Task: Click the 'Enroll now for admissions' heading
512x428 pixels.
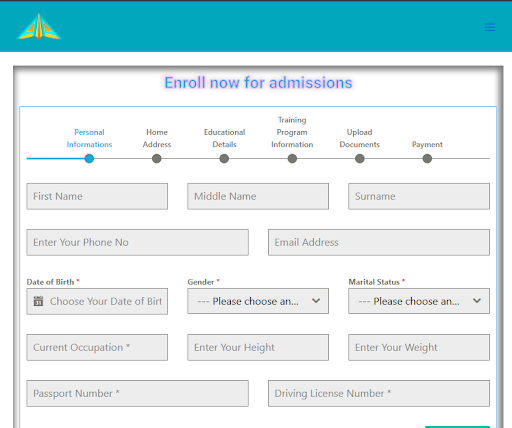Action: [x=258, y=83]
